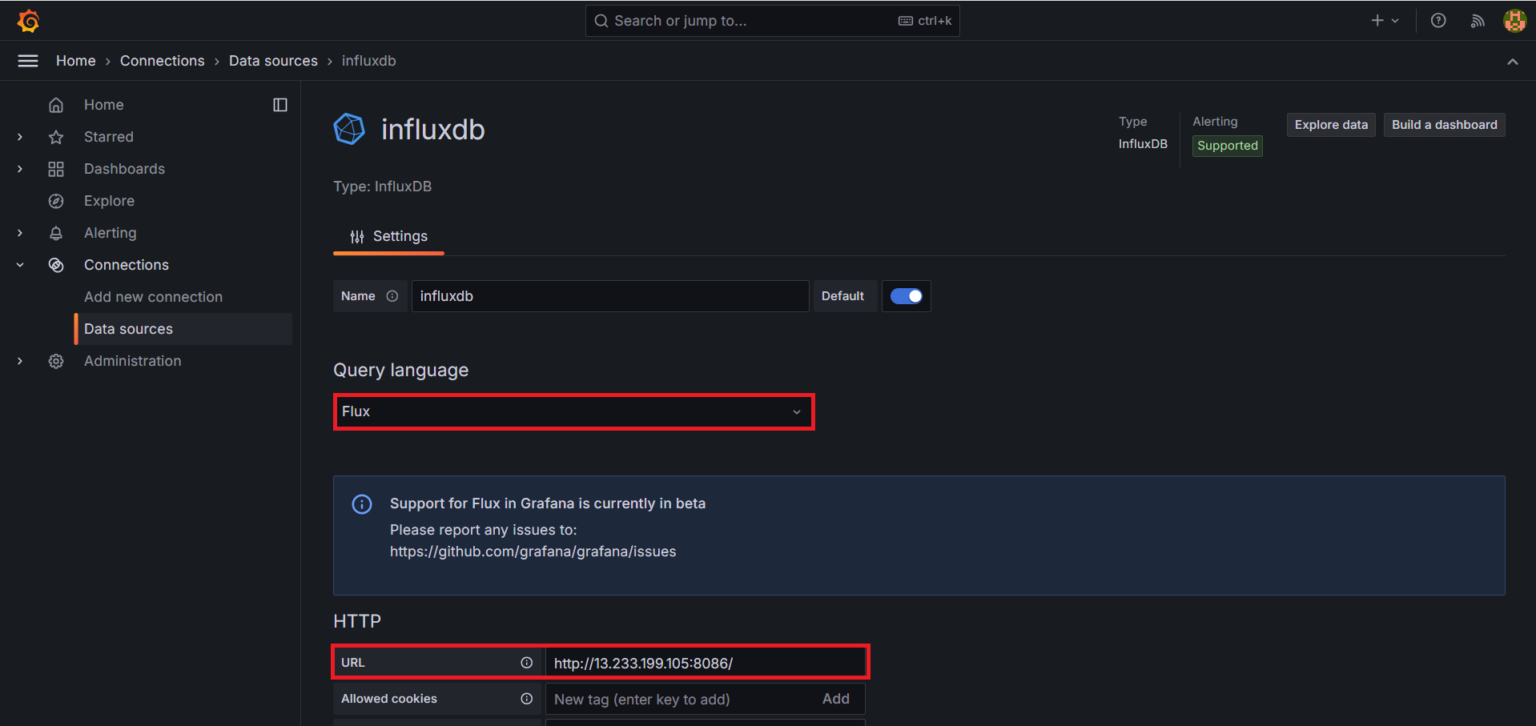Image resolution: width=1536 pixels, height=726 pixels.
Task: Open Data sources from the breadcrumb
Action: tap(273, 60)
